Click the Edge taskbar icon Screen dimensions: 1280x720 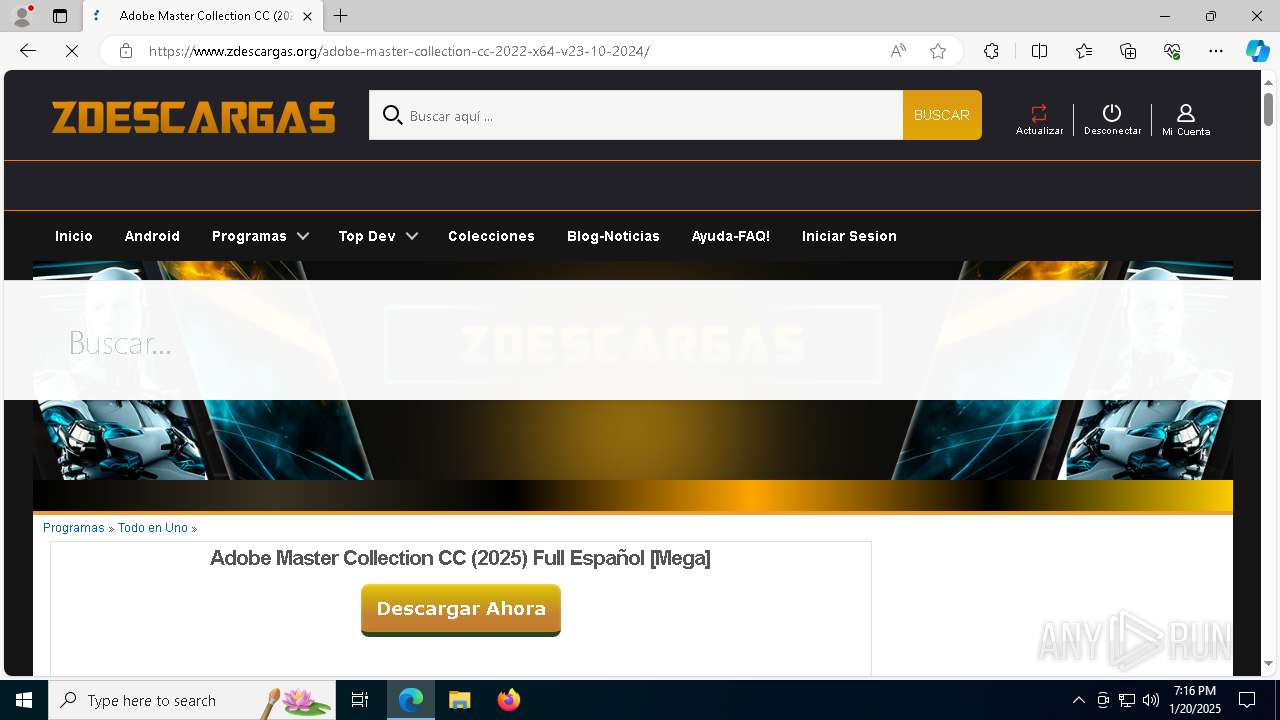point(411,700)
